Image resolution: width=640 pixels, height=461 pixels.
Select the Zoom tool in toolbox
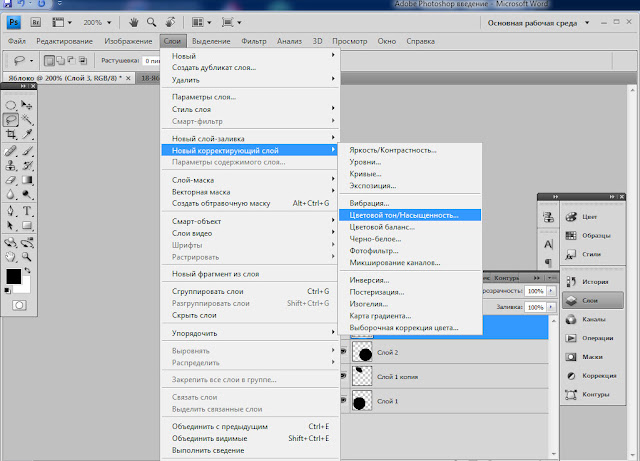27,257
